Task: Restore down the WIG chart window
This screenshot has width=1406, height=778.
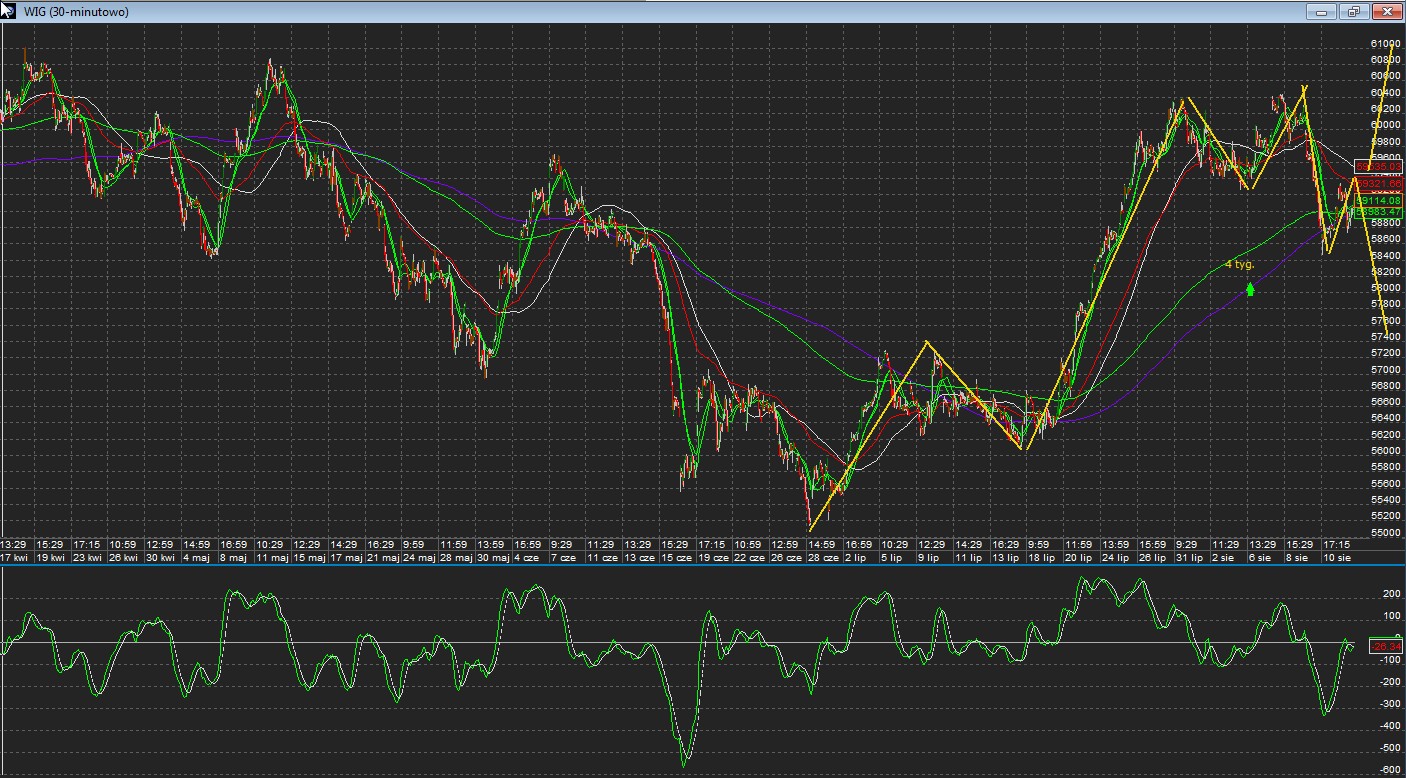Action: tap(1354, 12)
